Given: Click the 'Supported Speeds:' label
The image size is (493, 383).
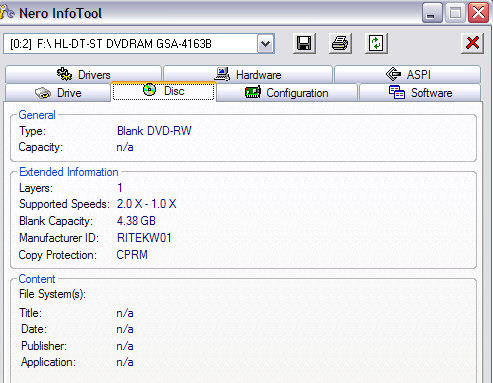Looking at the screenshot, I should tap(64, 204).
